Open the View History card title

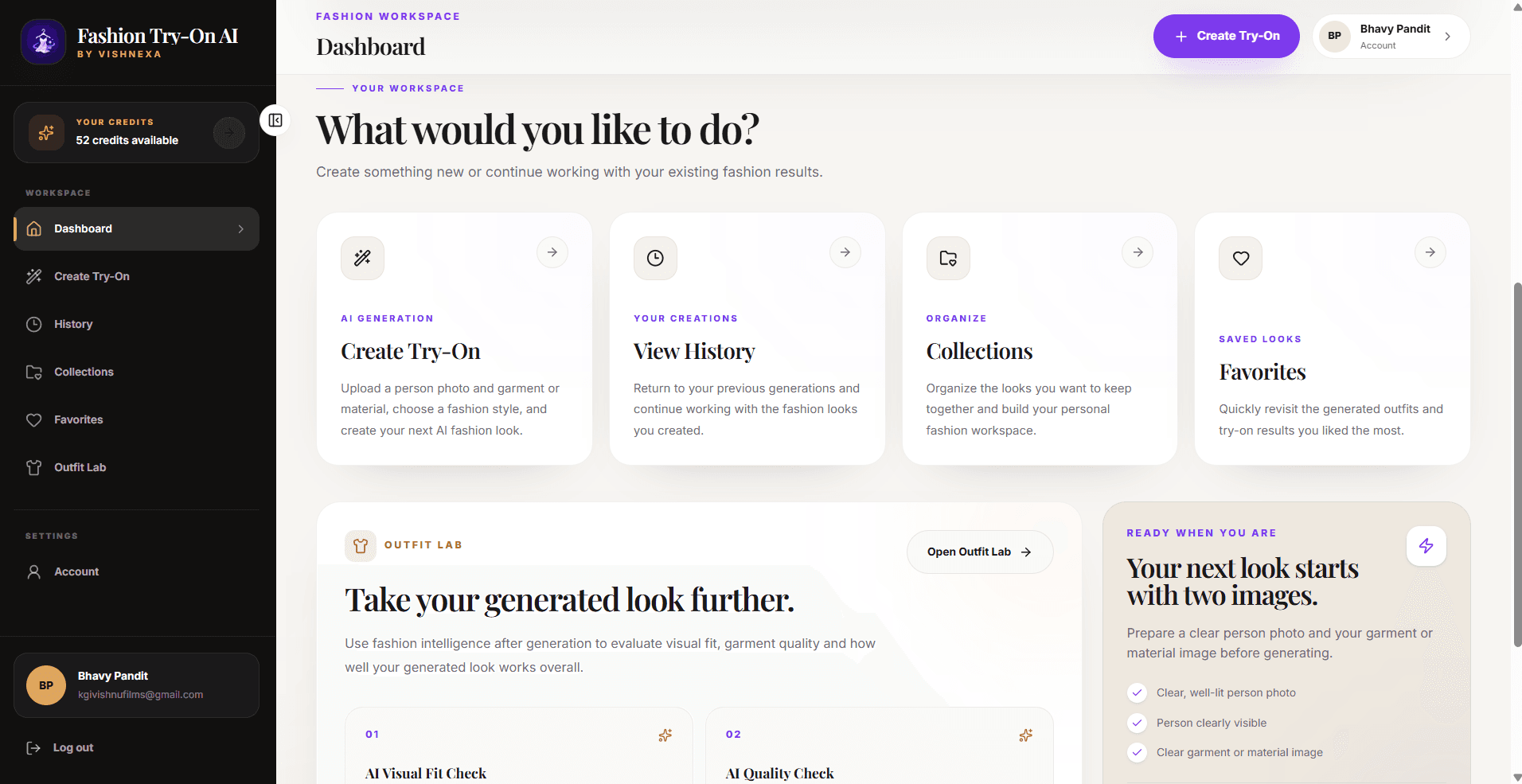[694, 351]
